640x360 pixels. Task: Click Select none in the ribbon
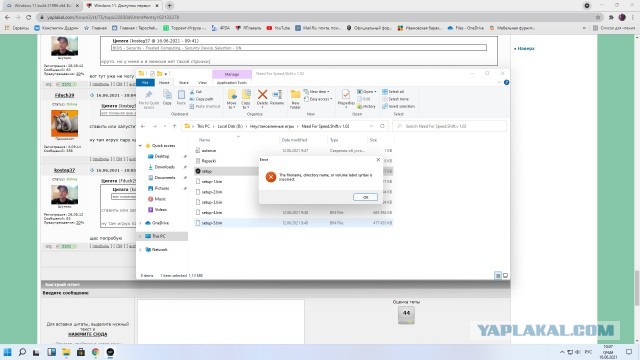pyautogui.click(x=396, y=99)
